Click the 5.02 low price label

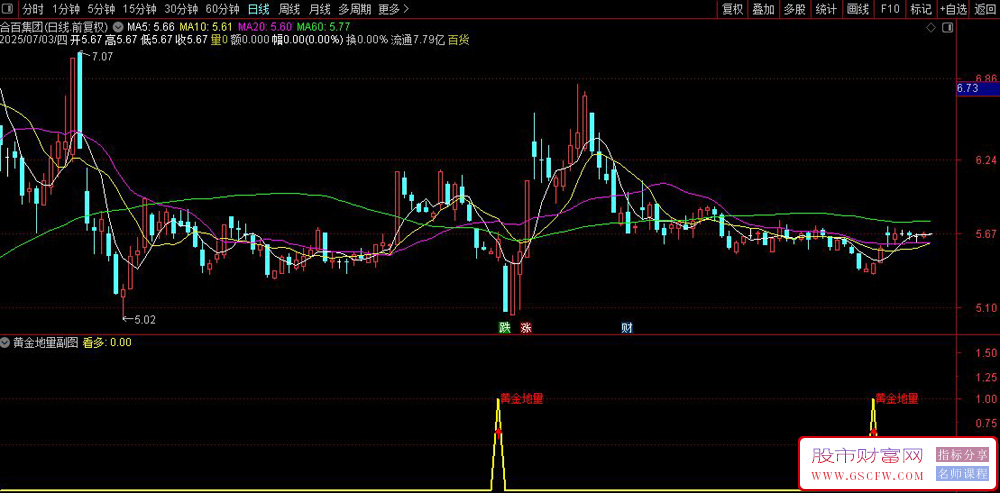pyautogui.click(x=145, y=318)
